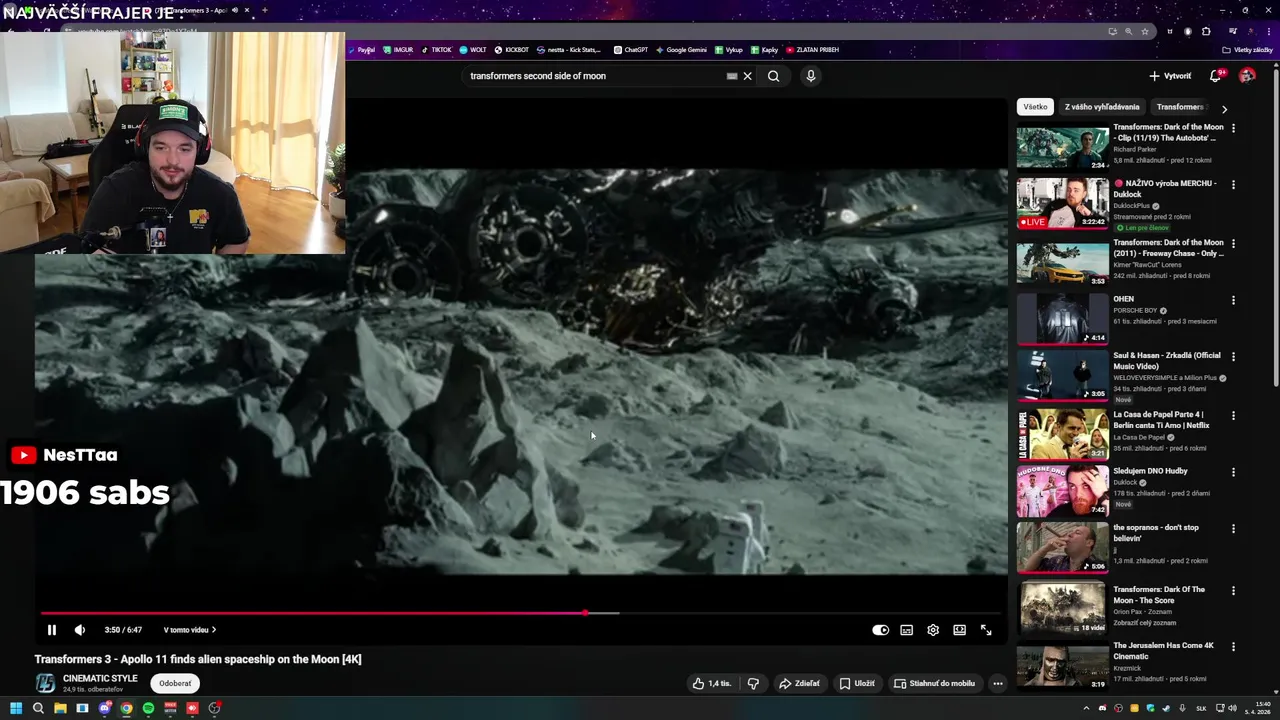Open options for the 'Clip (11/19)' video
The height and width of the screenshot is (720, 1280).
[x=1233, y=128]
